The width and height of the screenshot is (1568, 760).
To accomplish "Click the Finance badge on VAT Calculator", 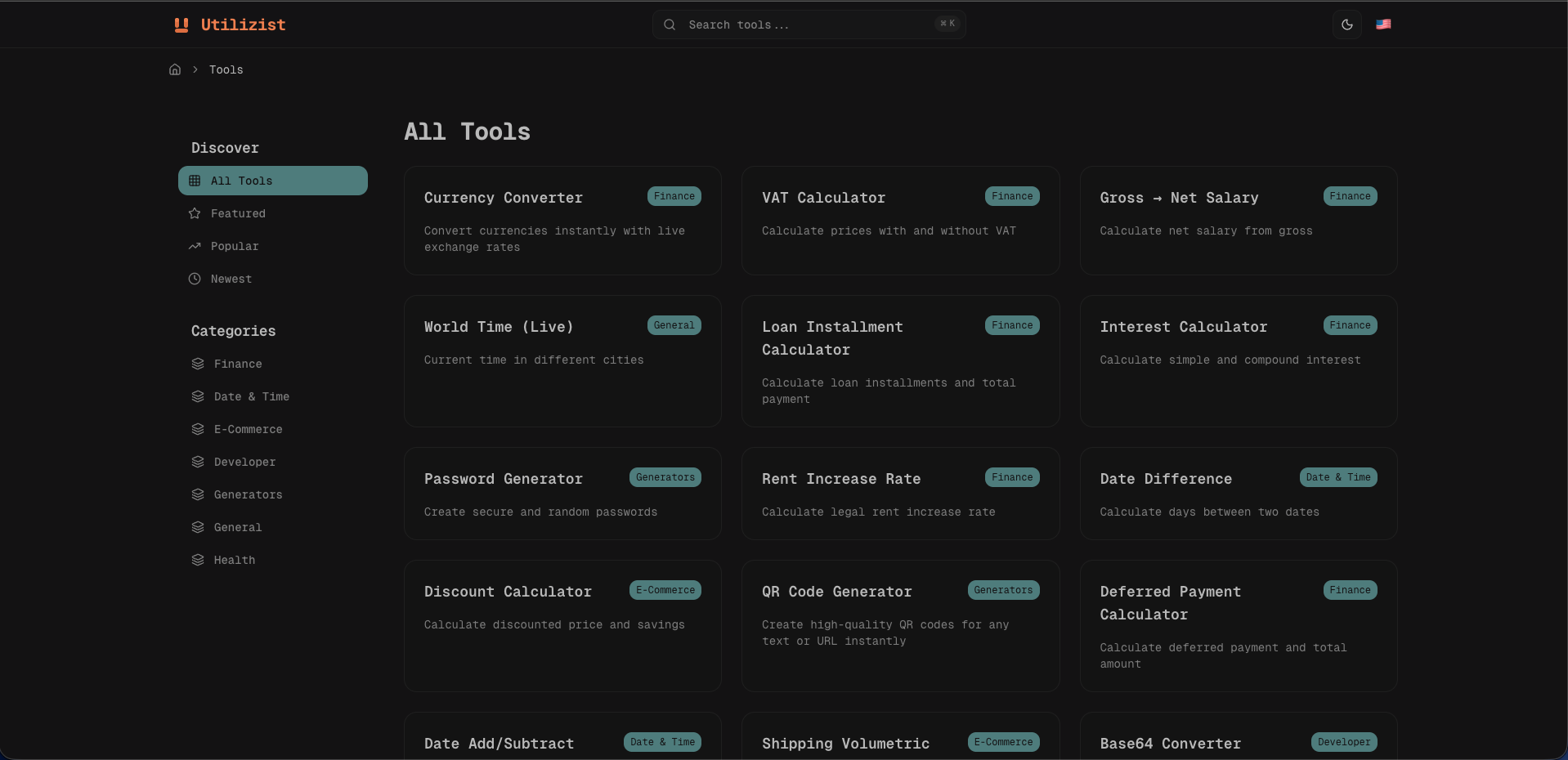I will point(1011,196).
